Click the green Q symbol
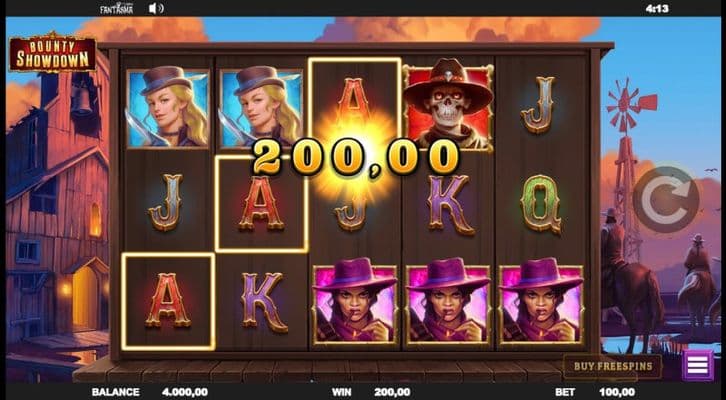This screenshot has height=400, width=726. tap(541, 204)
